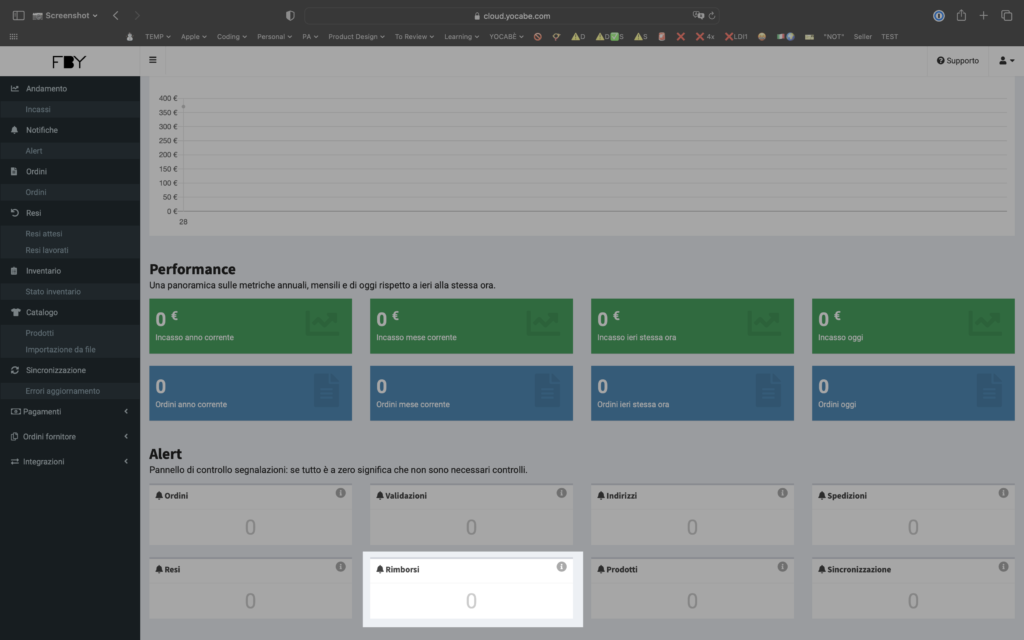Viewport: 1024px width, 640px height.
Task: Select Stato inventario in the sidebar
Action: [53, 291]
